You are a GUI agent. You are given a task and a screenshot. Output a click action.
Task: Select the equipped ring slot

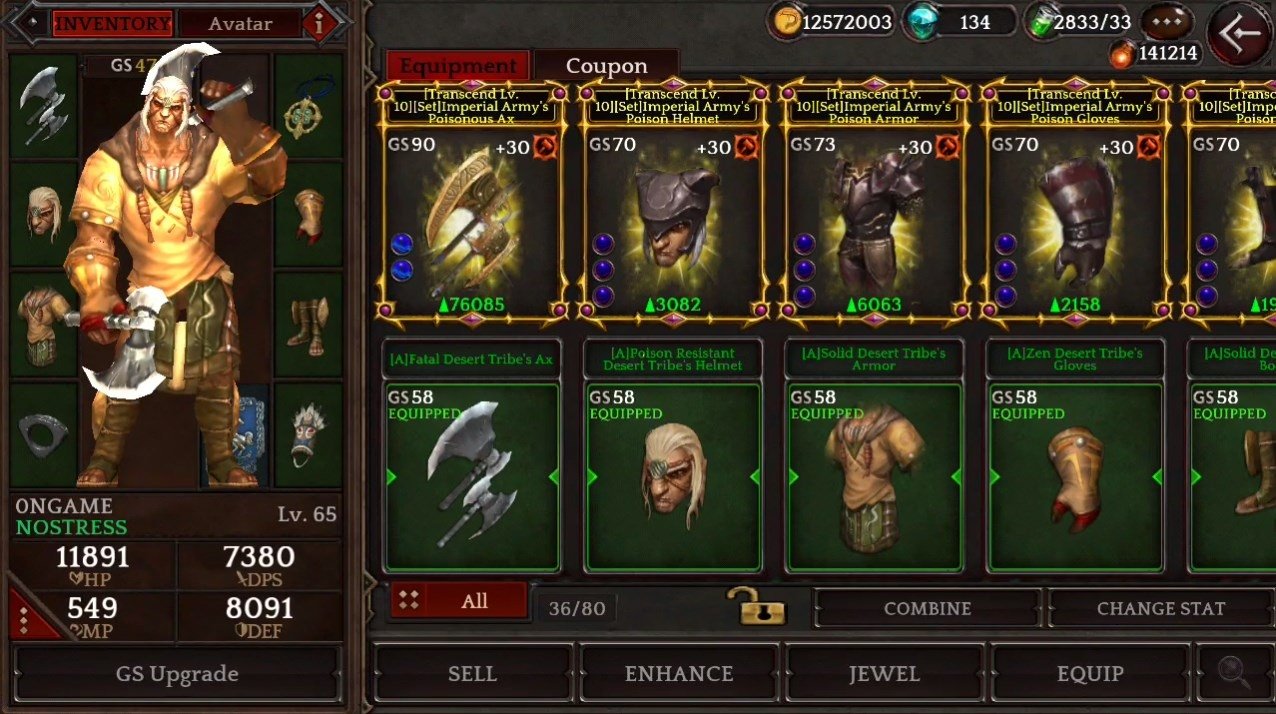tap(44, 436)
